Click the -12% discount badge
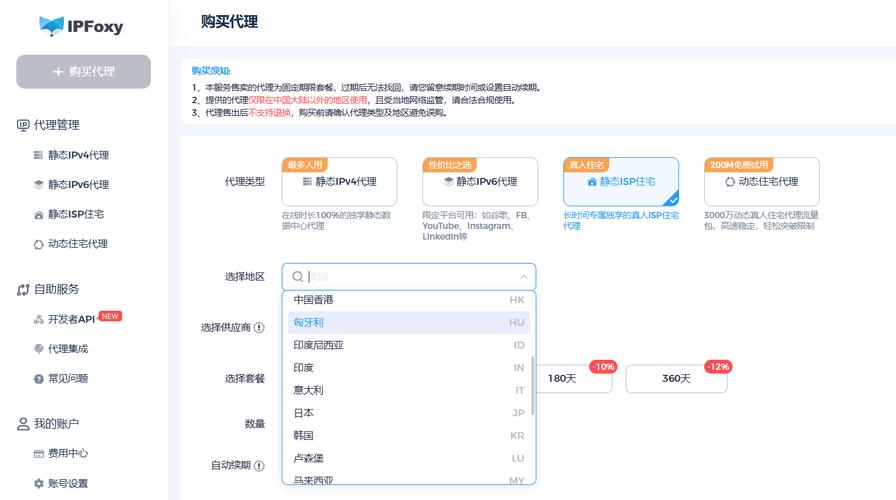The height and width of the screenshot is (500, 896). pyautogui.click(x=718, y=367)
